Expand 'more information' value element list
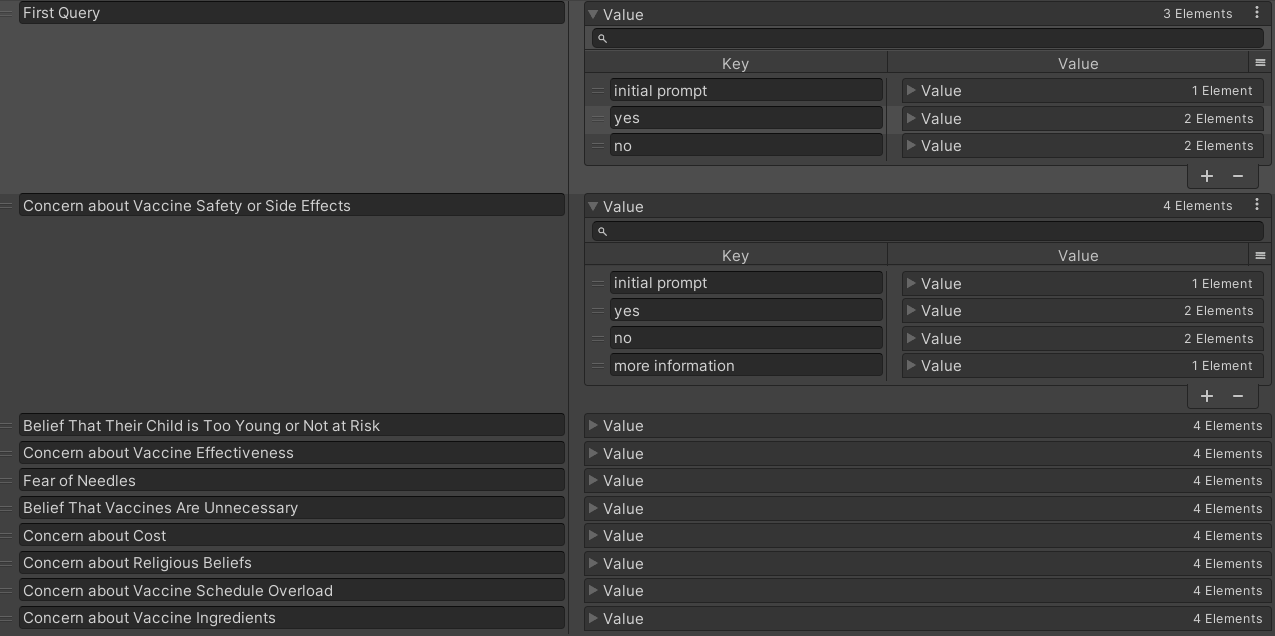Viewport: 1275px width, 636px height. [911, 366]
